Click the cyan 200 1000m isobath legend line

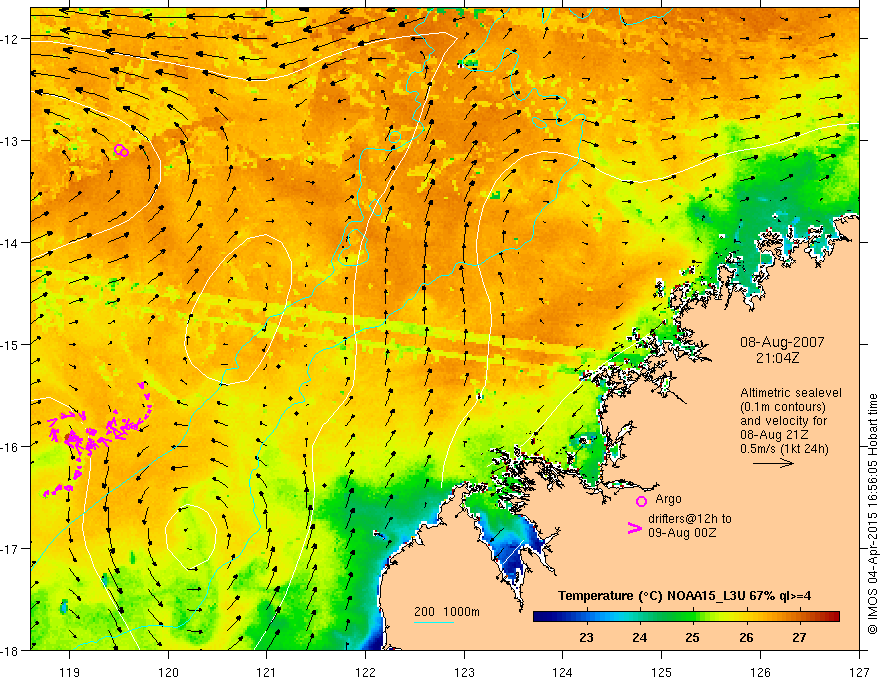pyautogui.click(x=434, y=622)
